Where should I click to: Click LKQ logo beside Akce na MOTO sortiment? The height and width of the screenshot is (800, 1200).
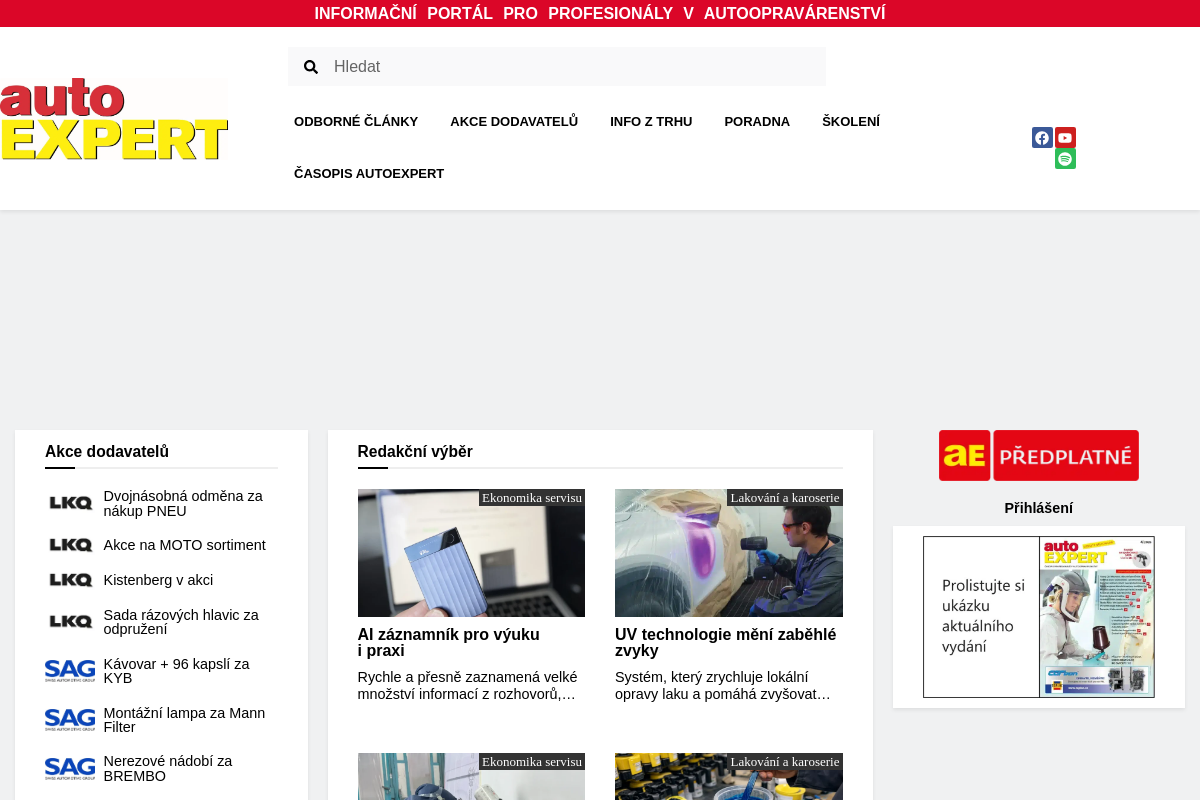[71, 545]
